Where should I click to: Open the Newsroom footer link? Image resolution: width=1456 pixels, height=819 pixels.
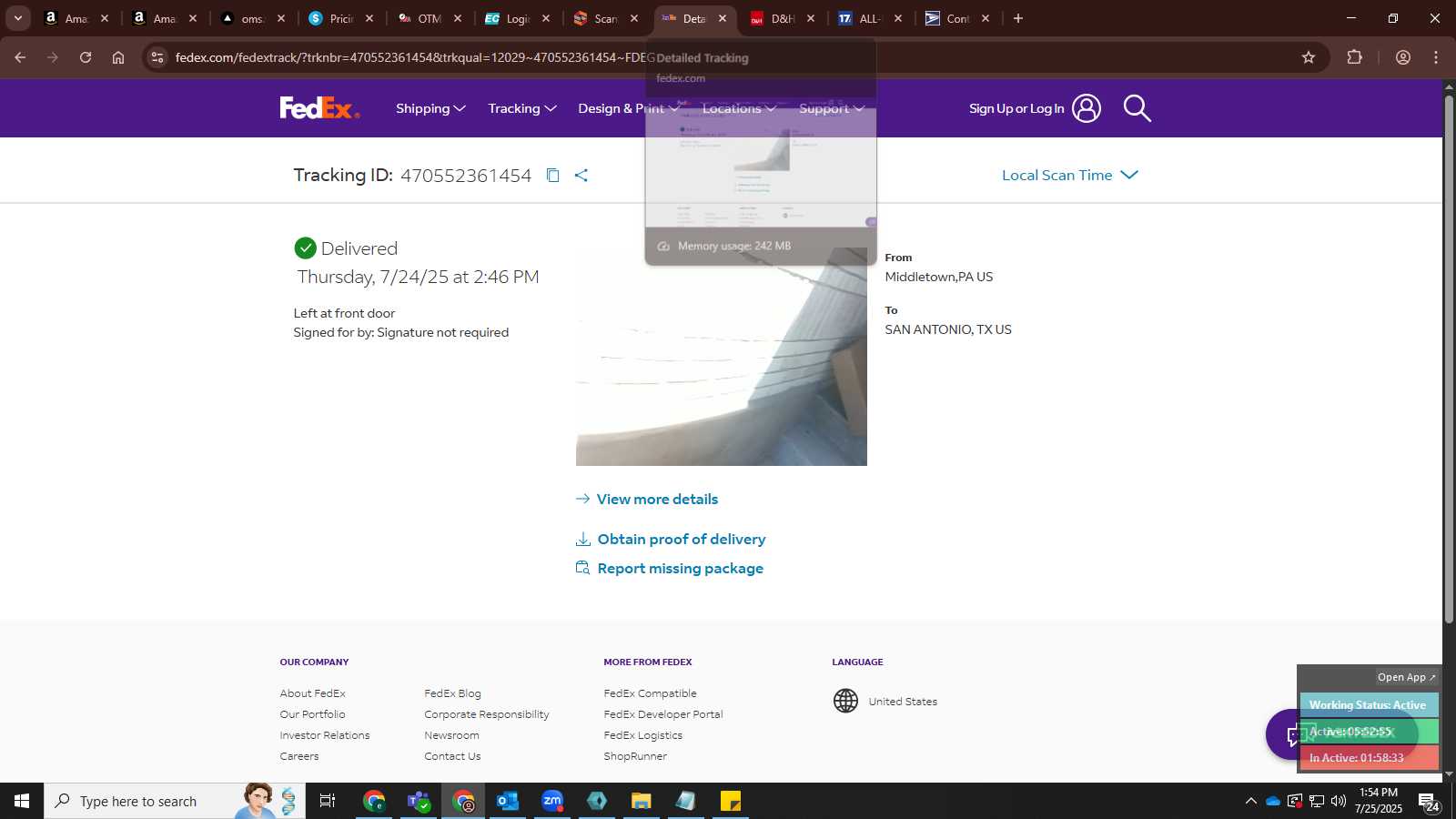coord(451,735)
